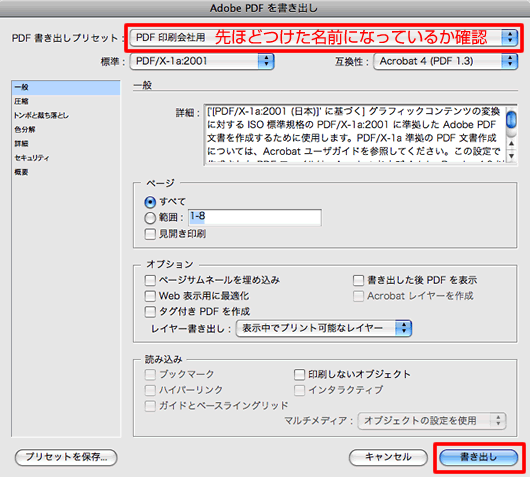The width and height of the screenshot is (530, 477).
Task: Toggle the ハイパーリンク checkbox
Action: click(x=150, y=390)
